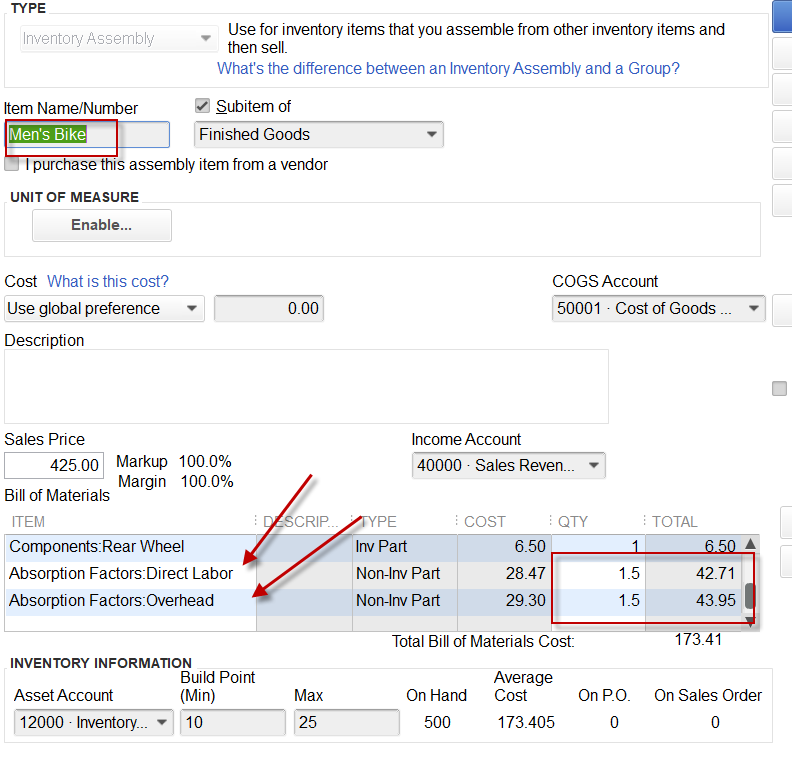Uncheck the Subitem of checkbox
Viewport: 792px width, 766px height.
point(202,106)
